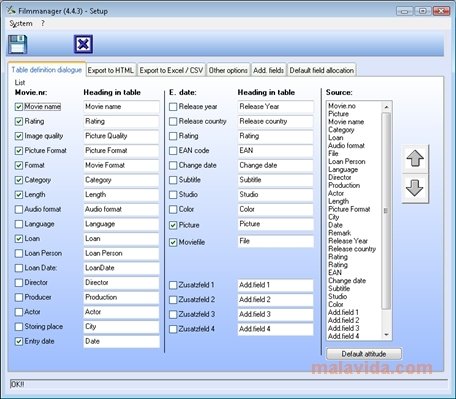The height and width of the screenshot is (399, 456).
Task: Select Change date in Source list
Action: pyautogui.click(x=347, y=281)
